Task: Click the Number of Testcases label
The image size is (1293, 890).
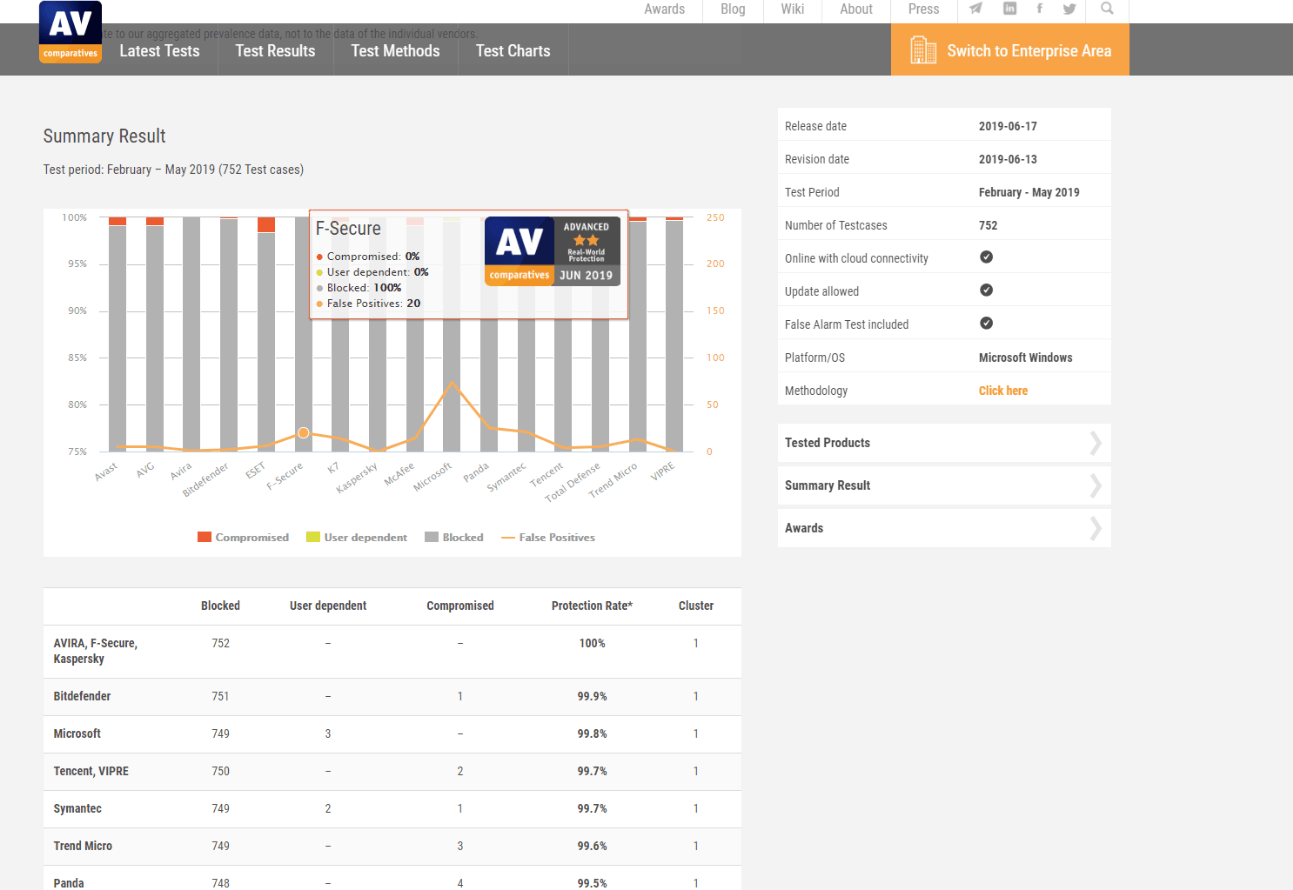Action: point(836,225)
